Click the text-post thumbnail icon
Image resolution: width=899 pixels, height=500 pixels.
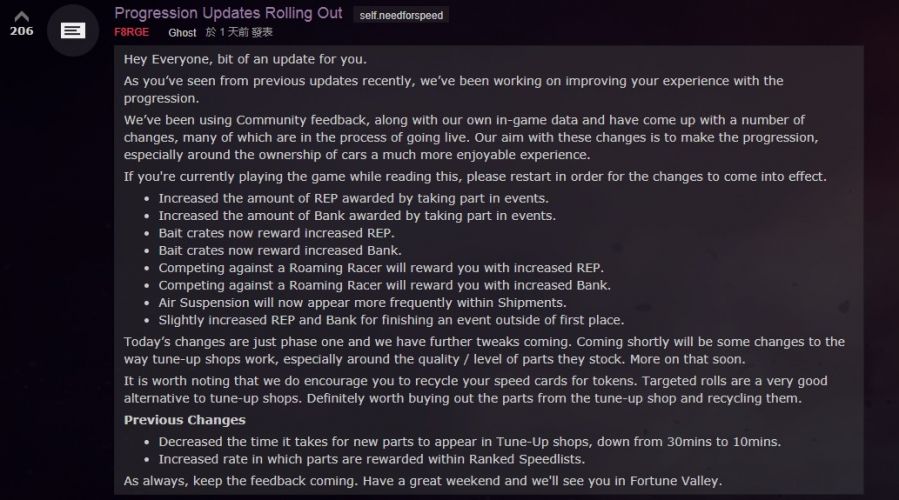[x=73, y=30]
